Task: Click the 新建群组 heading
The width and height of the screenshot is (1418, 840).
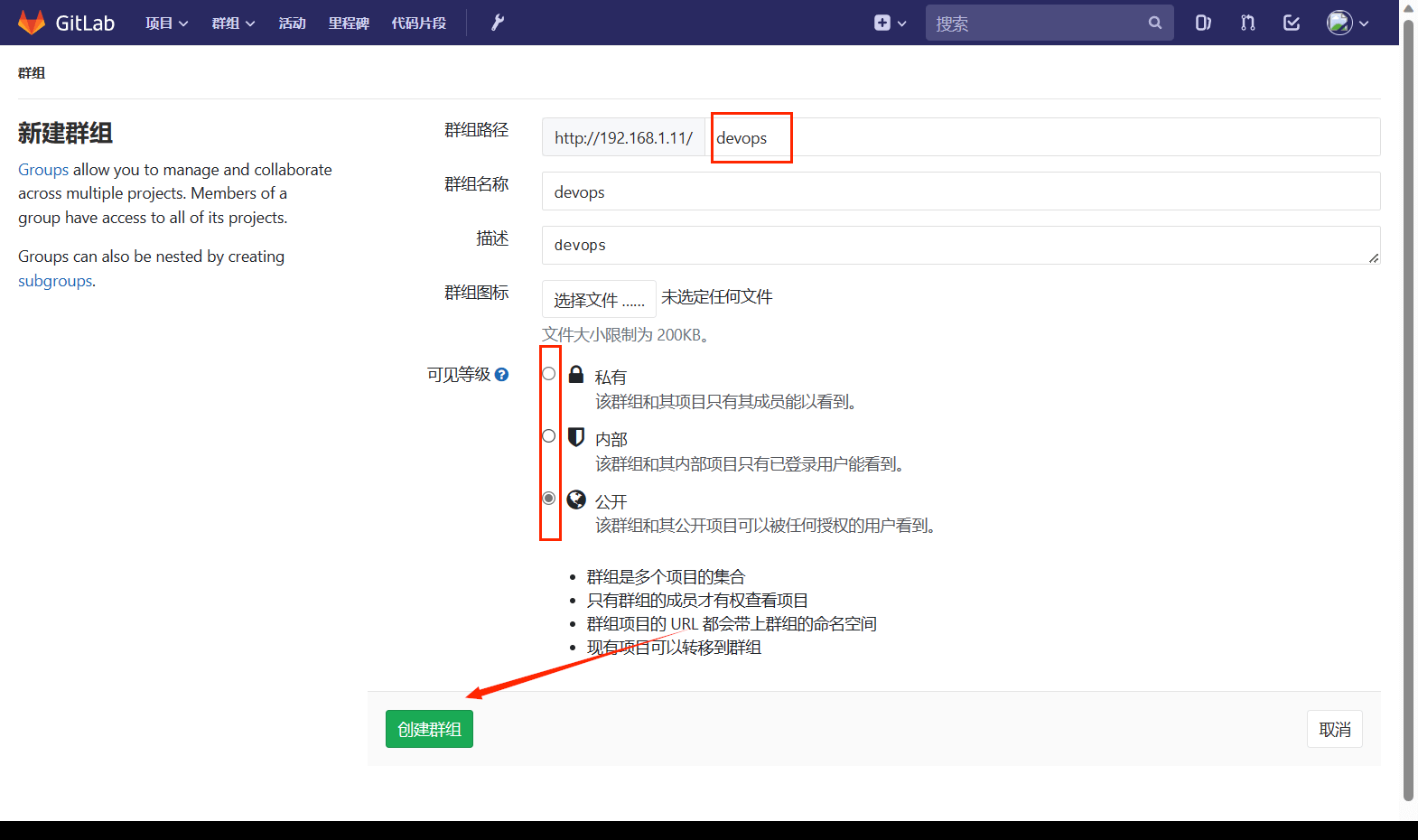Action: [65, 133]
